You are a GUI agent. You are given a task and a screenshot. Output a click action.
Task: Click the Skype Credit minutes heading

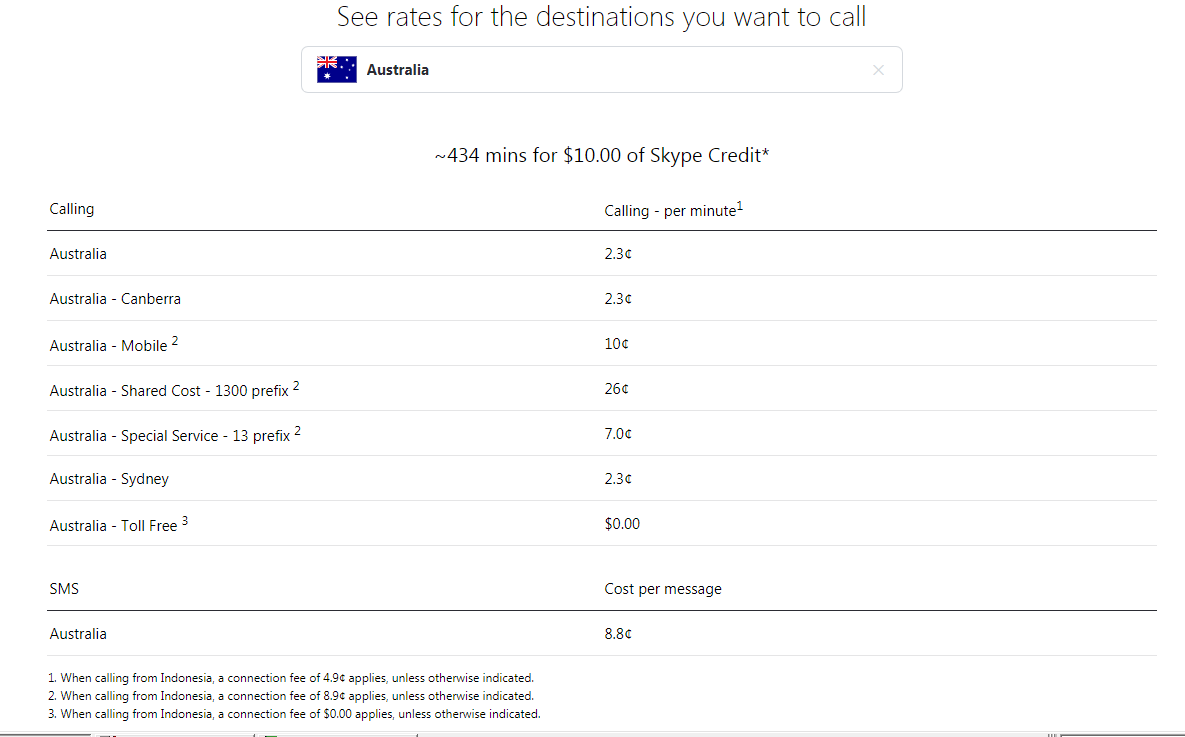pos(602,156)
